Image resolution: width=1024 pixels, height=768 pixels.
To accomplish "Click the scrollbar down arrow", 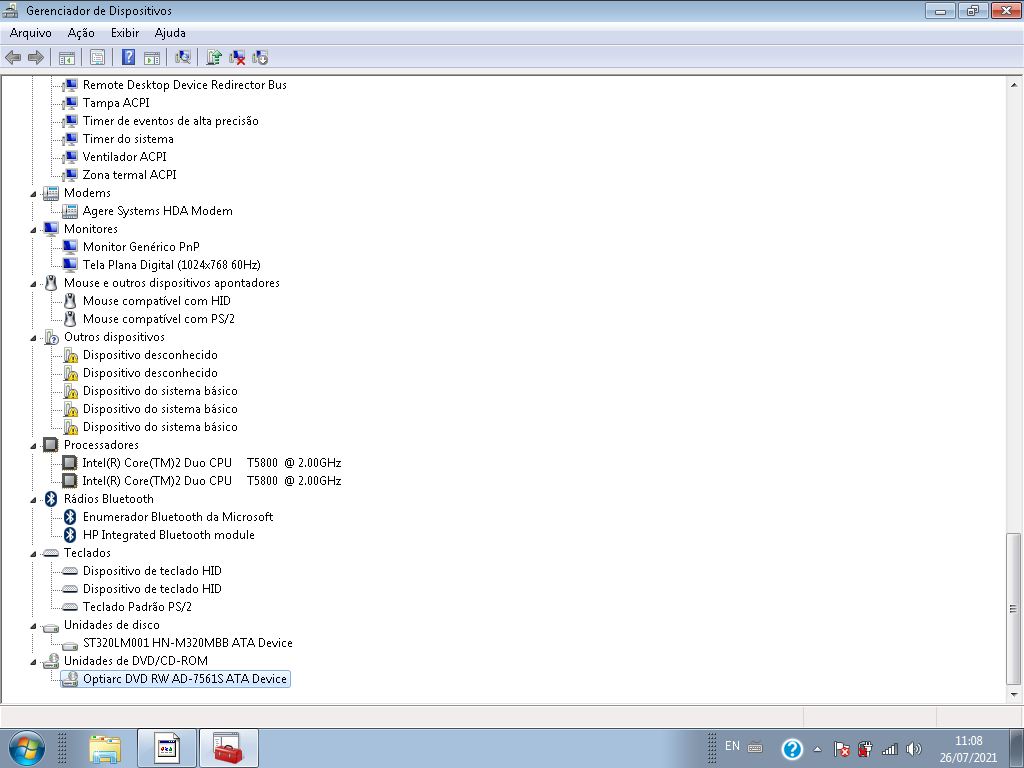I will coord(1014,695).
